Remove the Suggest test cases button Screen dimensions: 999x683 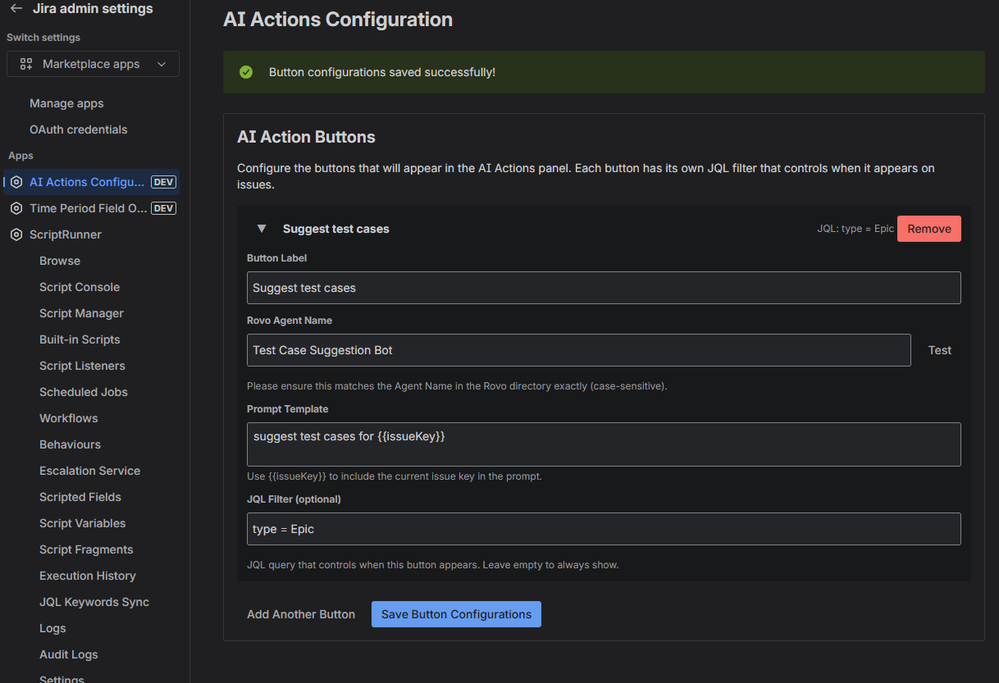[x=928, y=229]
